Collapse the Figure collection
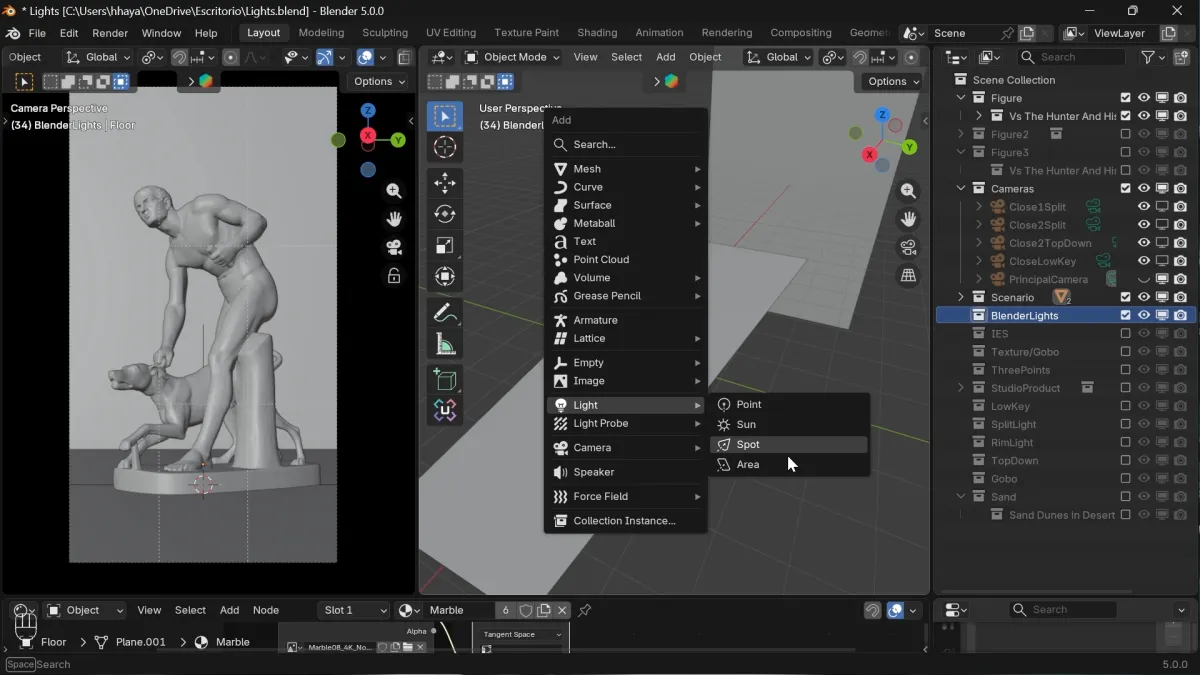The height and width of the screenshot is (675, 1200). pyautogui.click(x=961, y=98)
